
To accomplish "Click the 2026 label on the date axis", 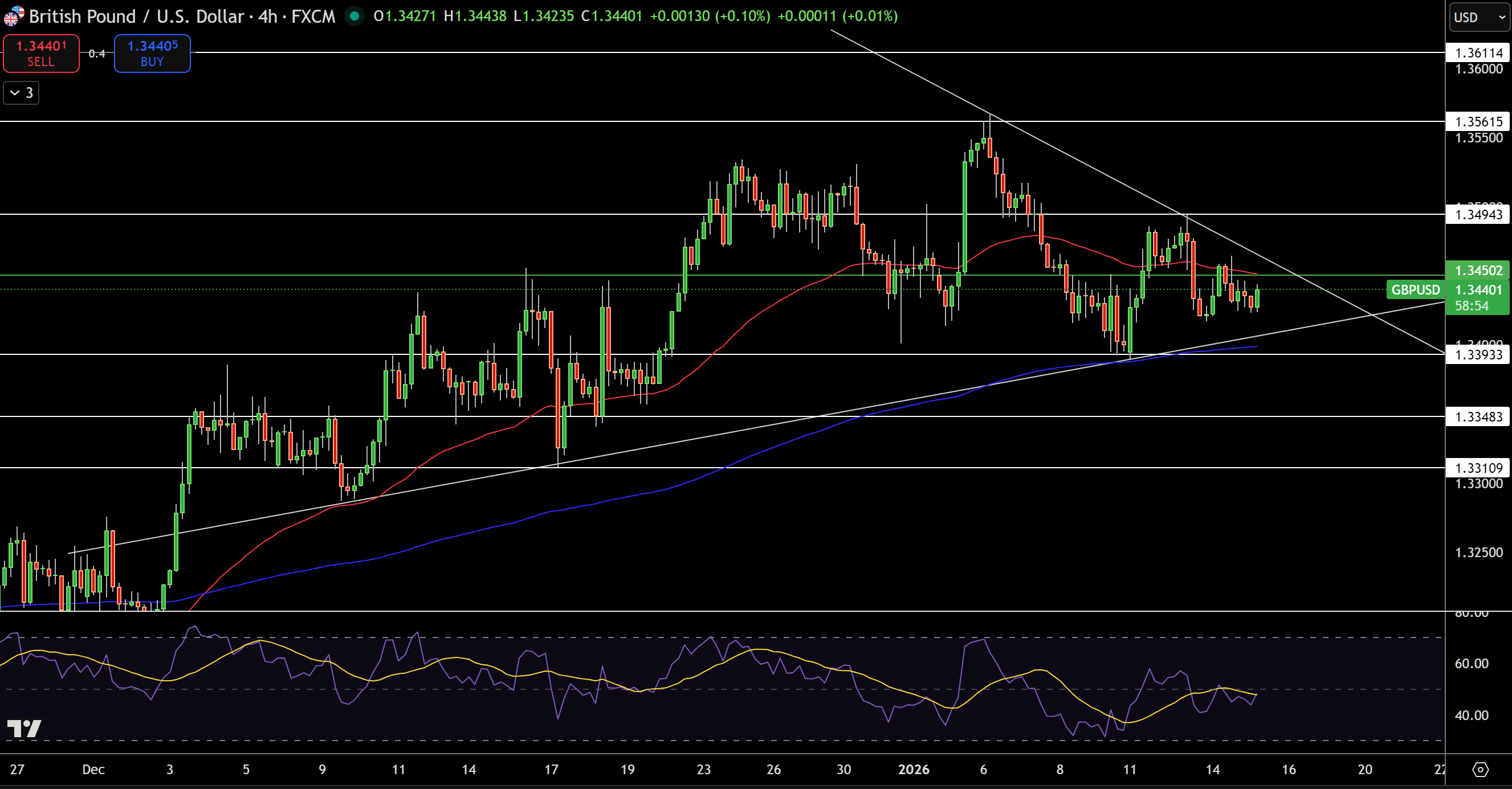I will (915, 771).
